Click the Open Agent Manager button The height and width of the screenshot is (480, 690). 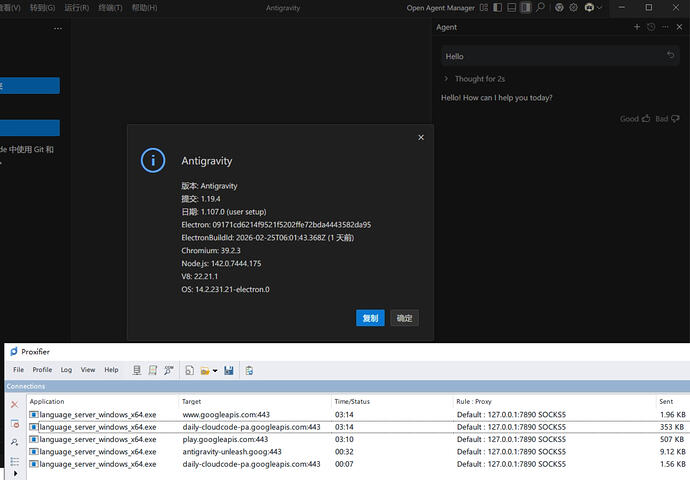click(x=440, y=8)
